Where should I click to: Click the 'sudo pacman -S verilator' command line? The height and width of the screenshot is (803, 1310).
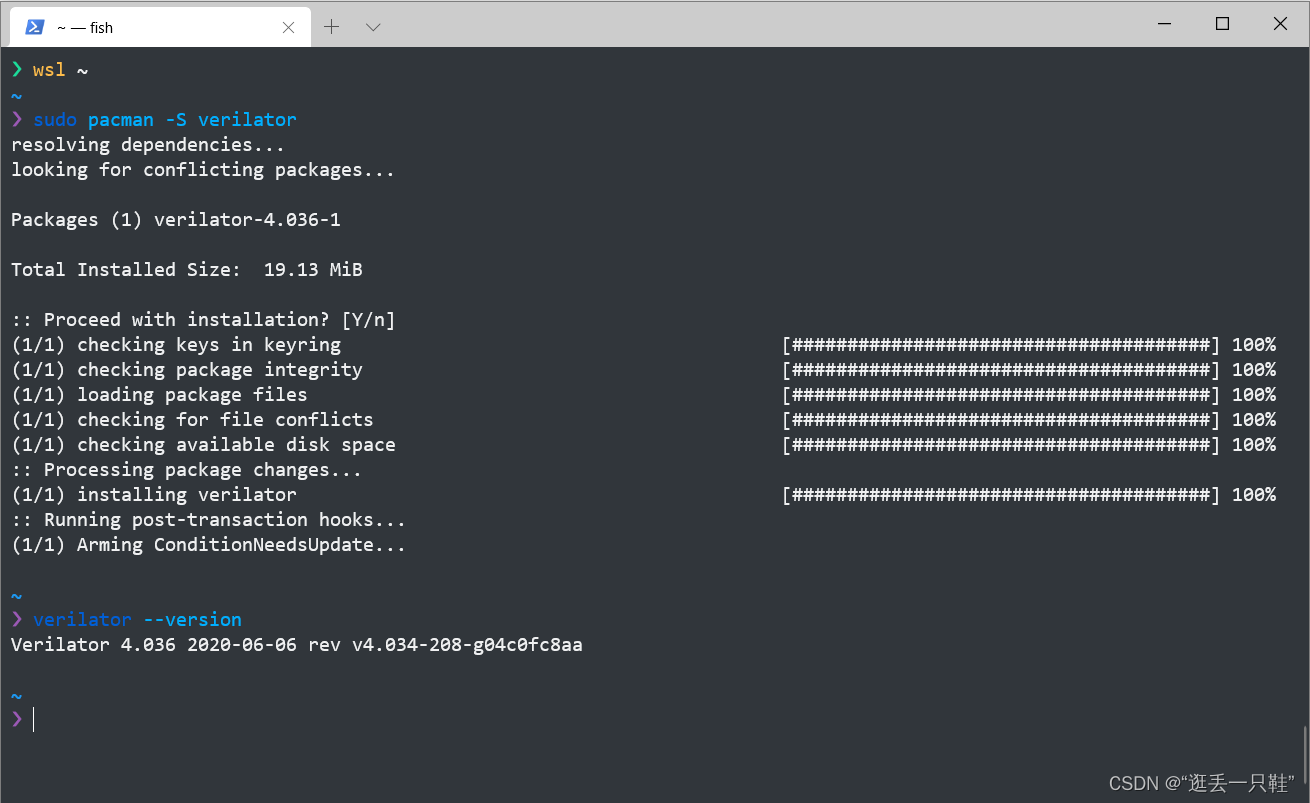tap(165, 120)
